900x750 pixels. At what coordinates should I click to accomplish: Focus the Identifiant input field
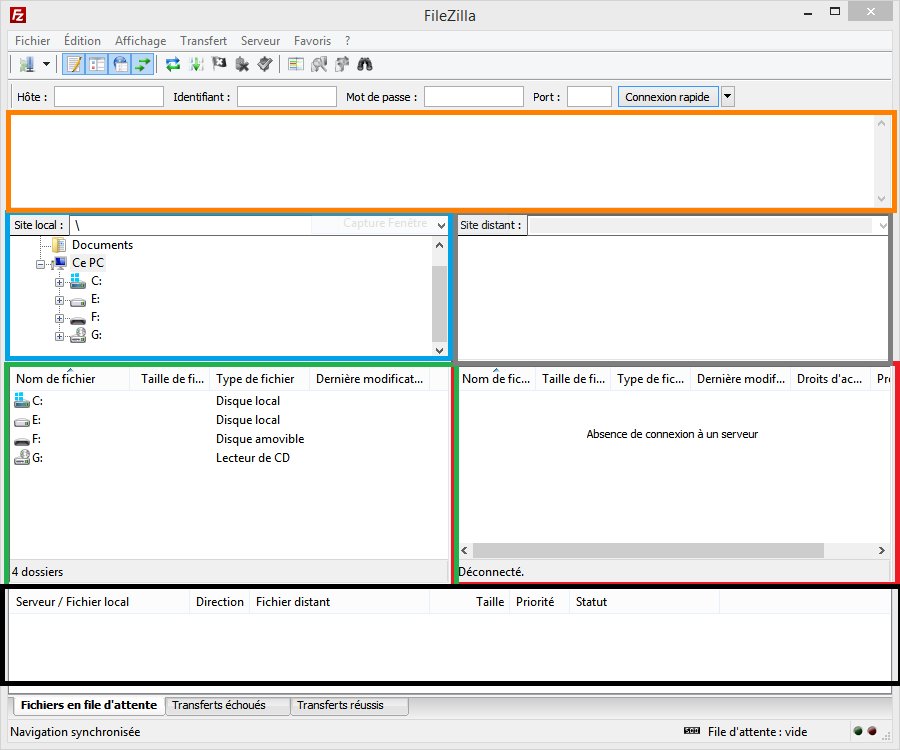(x=287, y=96)
